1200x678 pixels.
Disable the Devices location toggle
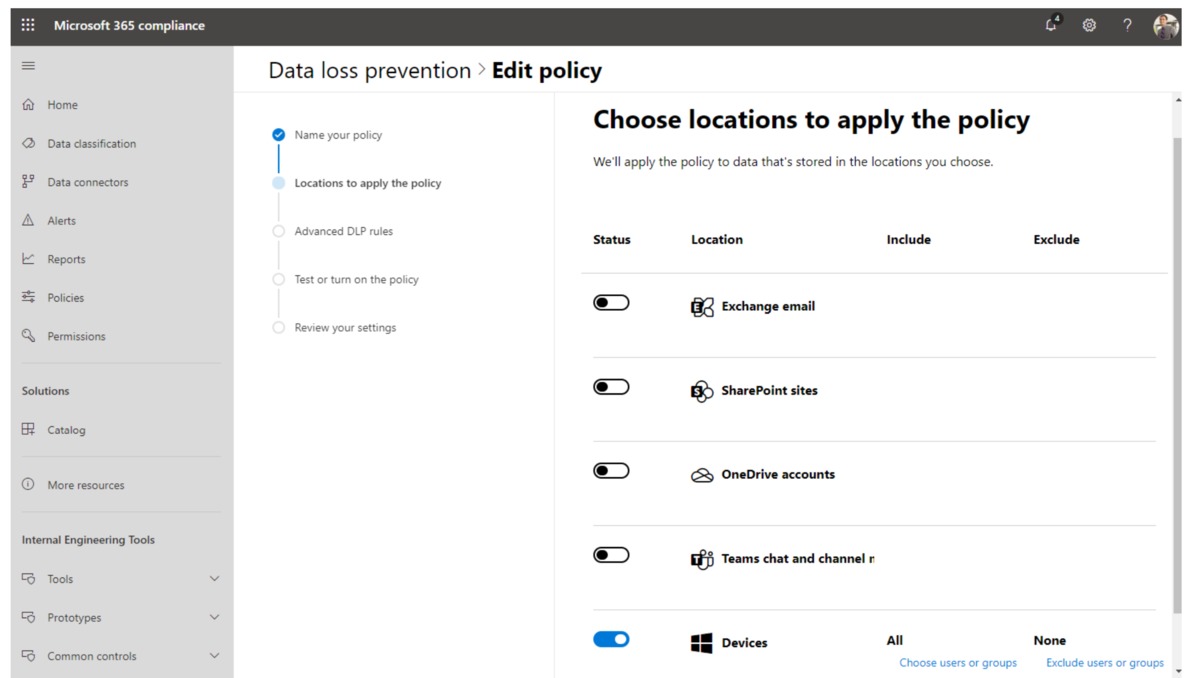(611, 639)
